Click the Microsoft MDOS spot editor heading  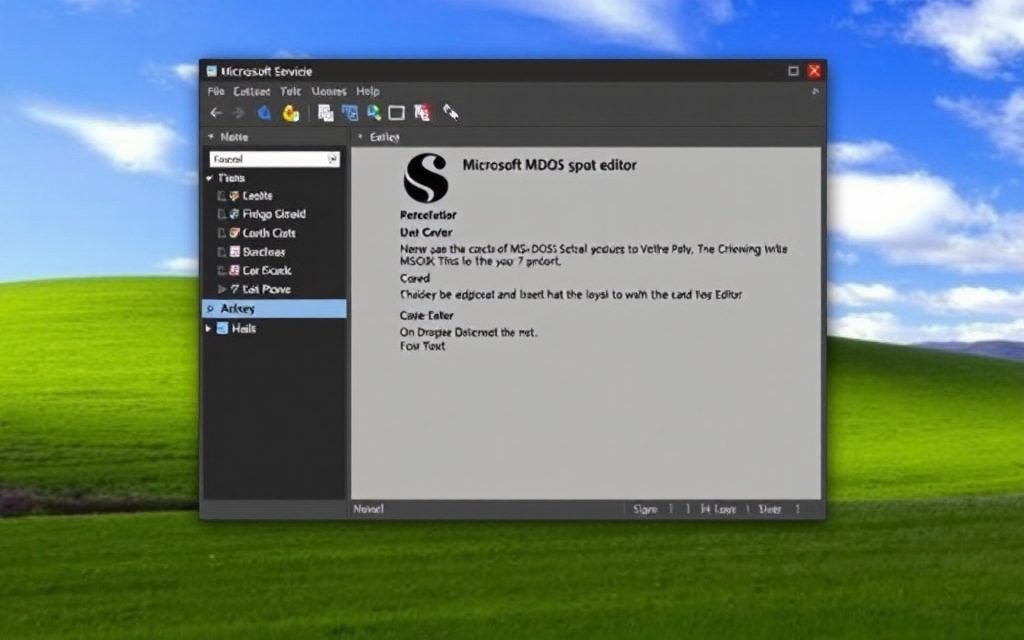[549, 165]
